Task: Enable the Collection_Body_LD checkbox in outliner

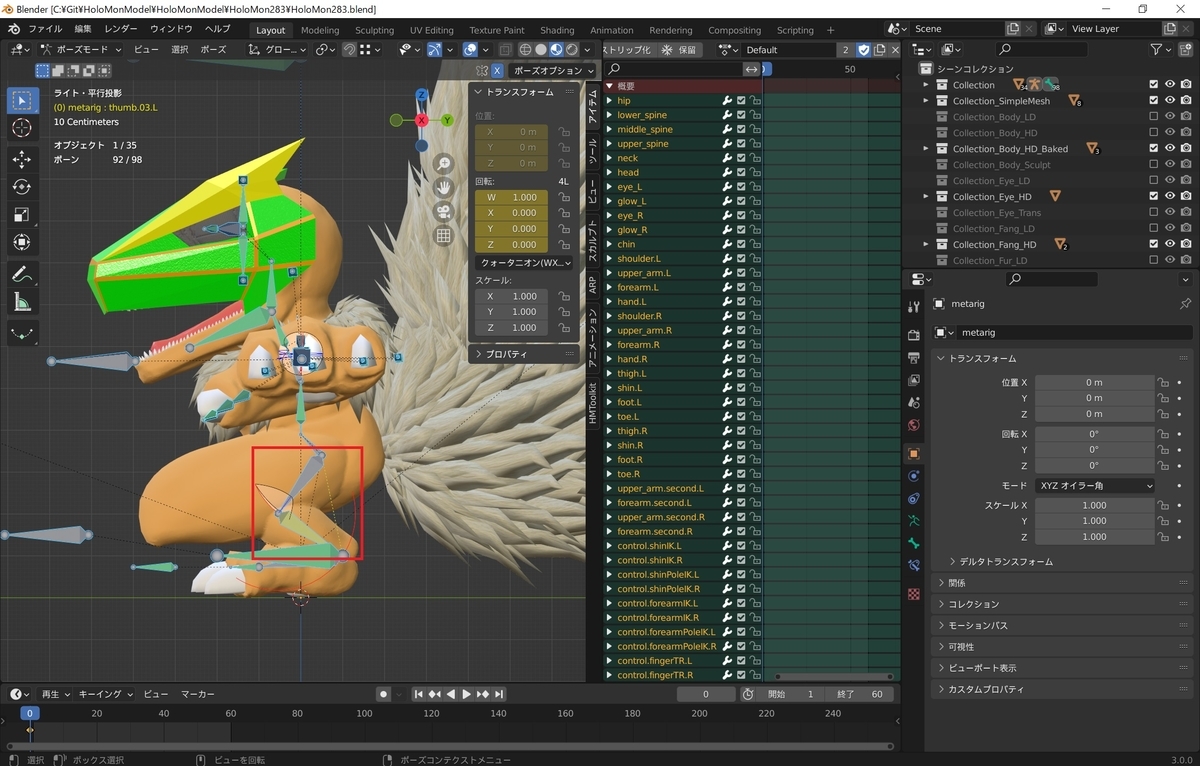Action: (1154, 117)
